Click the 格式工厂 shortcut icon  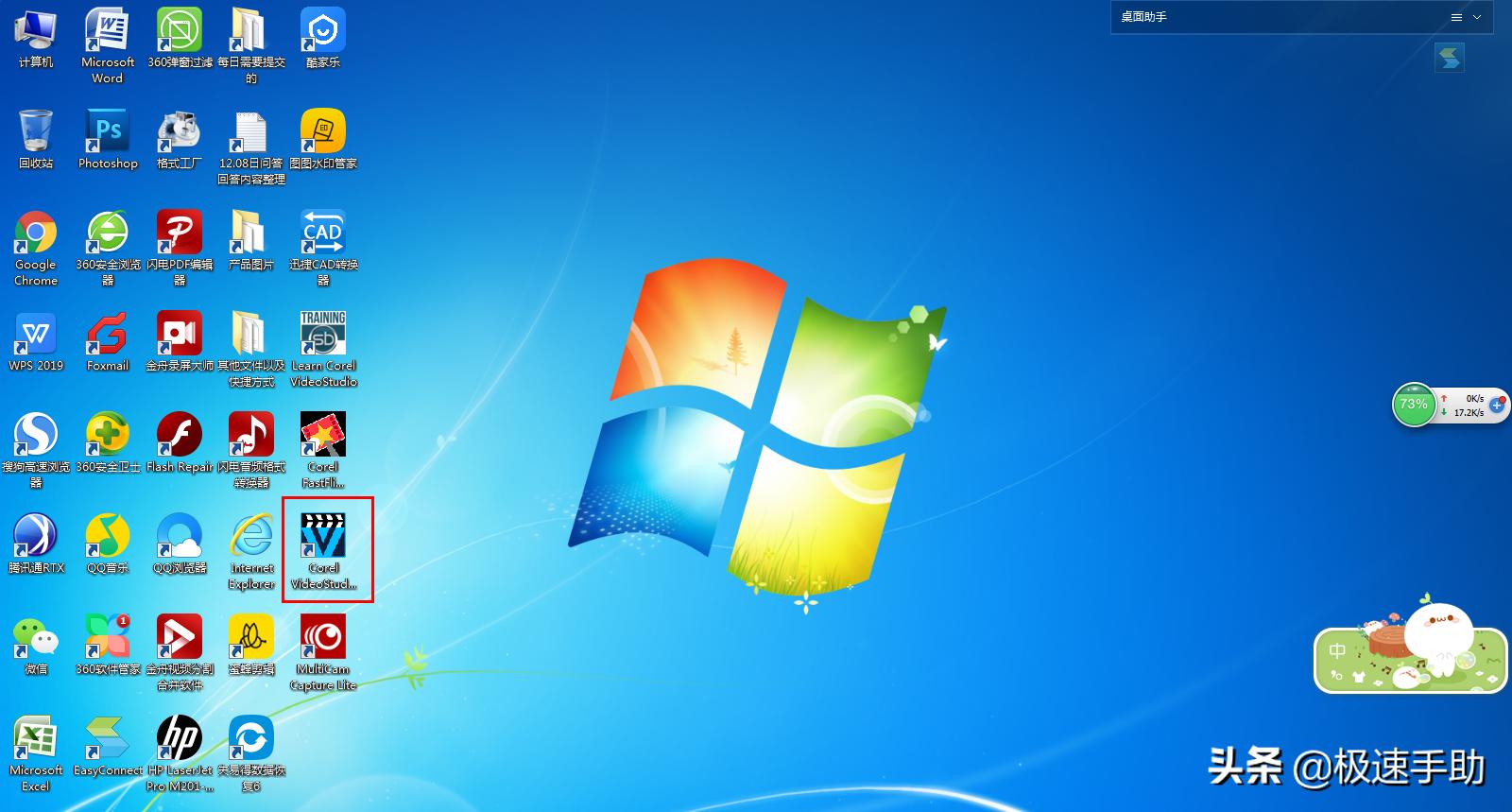click(x=180, y=139)
